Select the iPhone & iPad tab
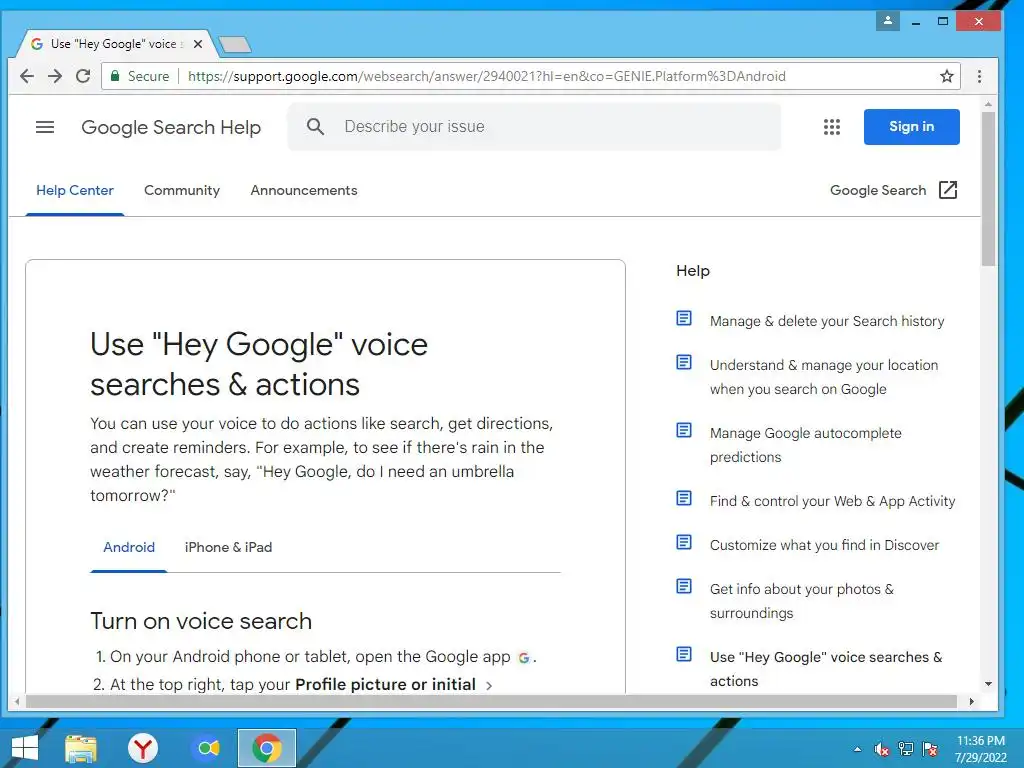The width and height of the screenshot is (1024, 768). (x=228, y=547)
